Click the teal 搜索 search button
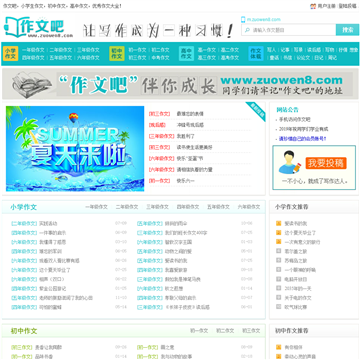Screen dimensions: 360x360 347,30
